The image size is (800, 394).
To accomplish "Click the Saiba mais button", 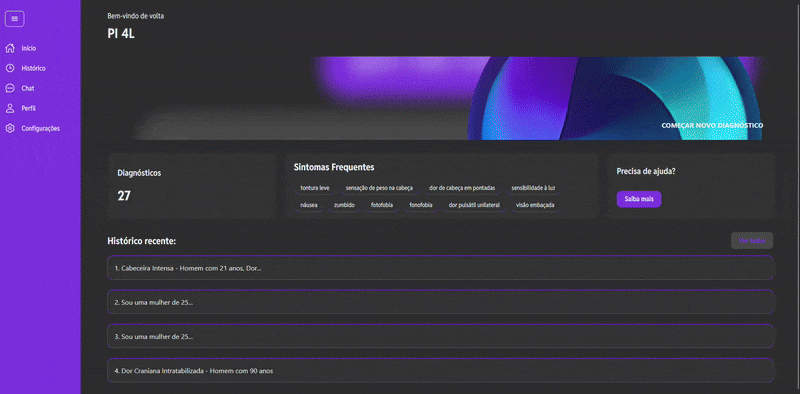I will [x=639, y=199].
